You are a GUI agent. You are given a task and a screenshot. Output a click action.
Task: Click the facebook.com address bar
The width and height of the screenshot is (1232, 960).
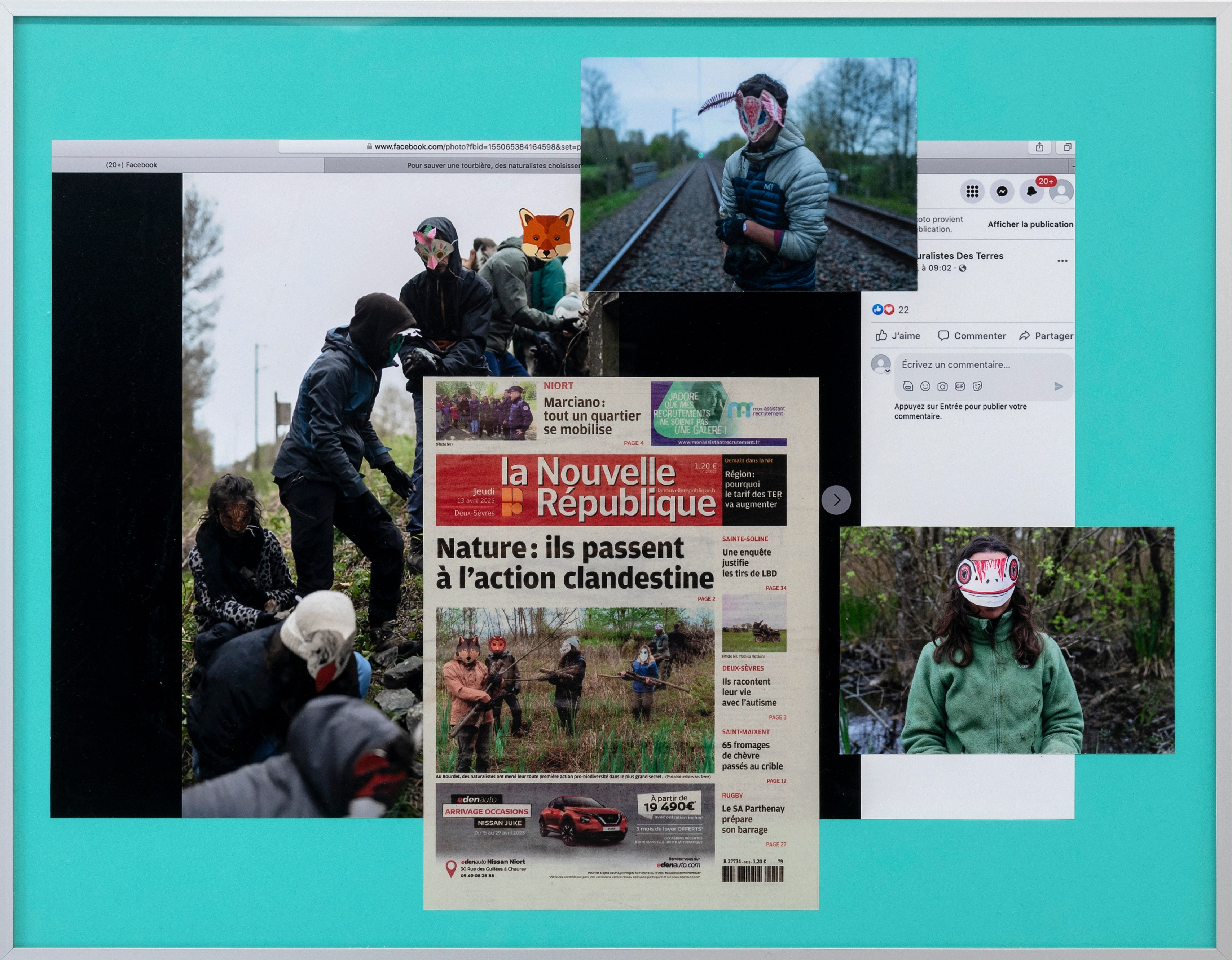click(430, 147)
